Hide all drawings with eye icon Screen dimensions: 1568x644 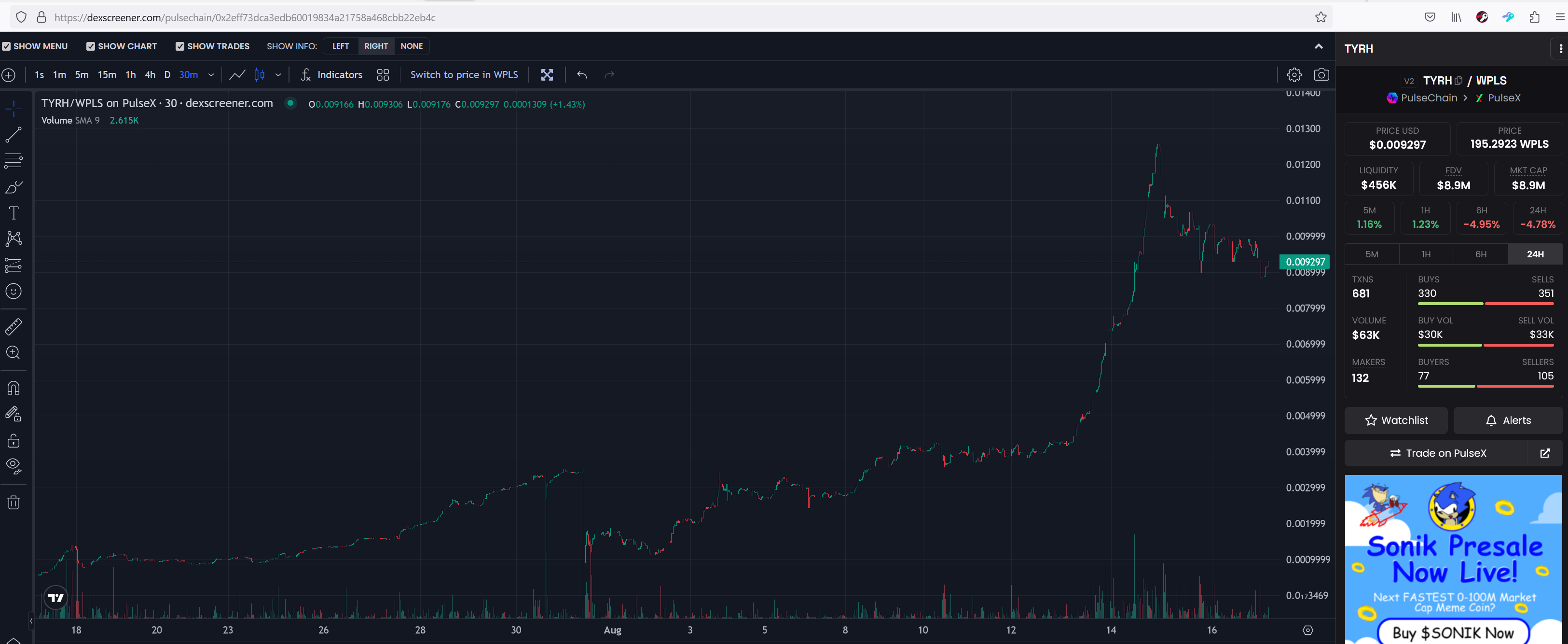[x=14, y=467]
